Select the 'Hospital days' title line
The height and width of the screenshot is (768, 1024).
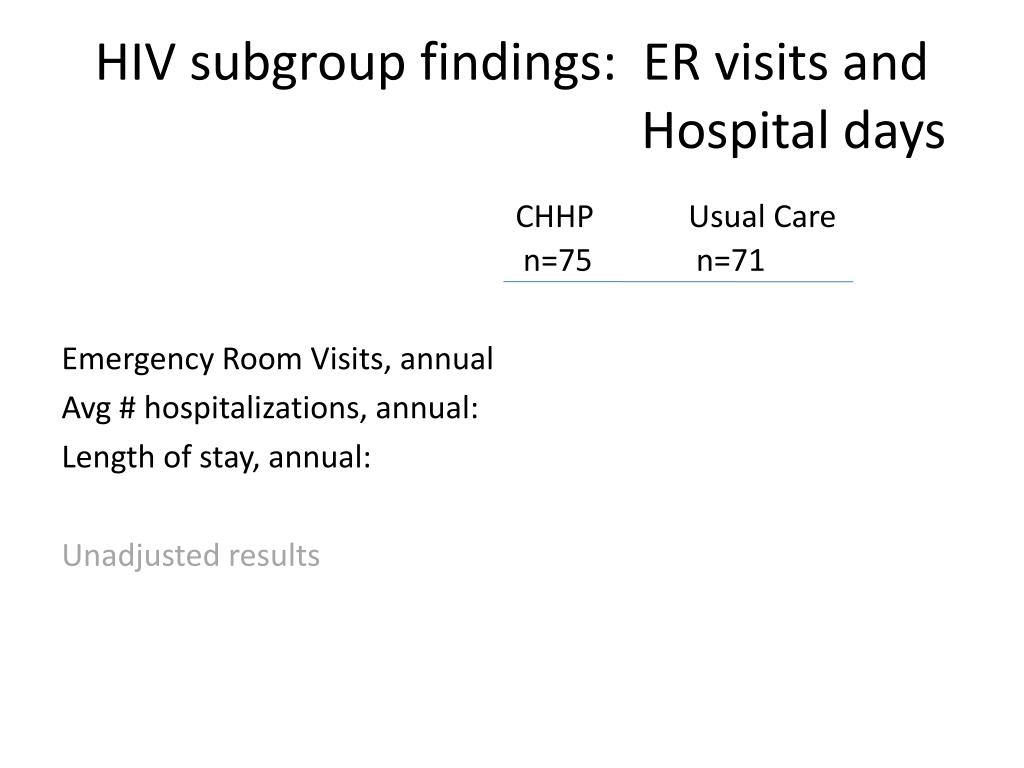(793, 132)
